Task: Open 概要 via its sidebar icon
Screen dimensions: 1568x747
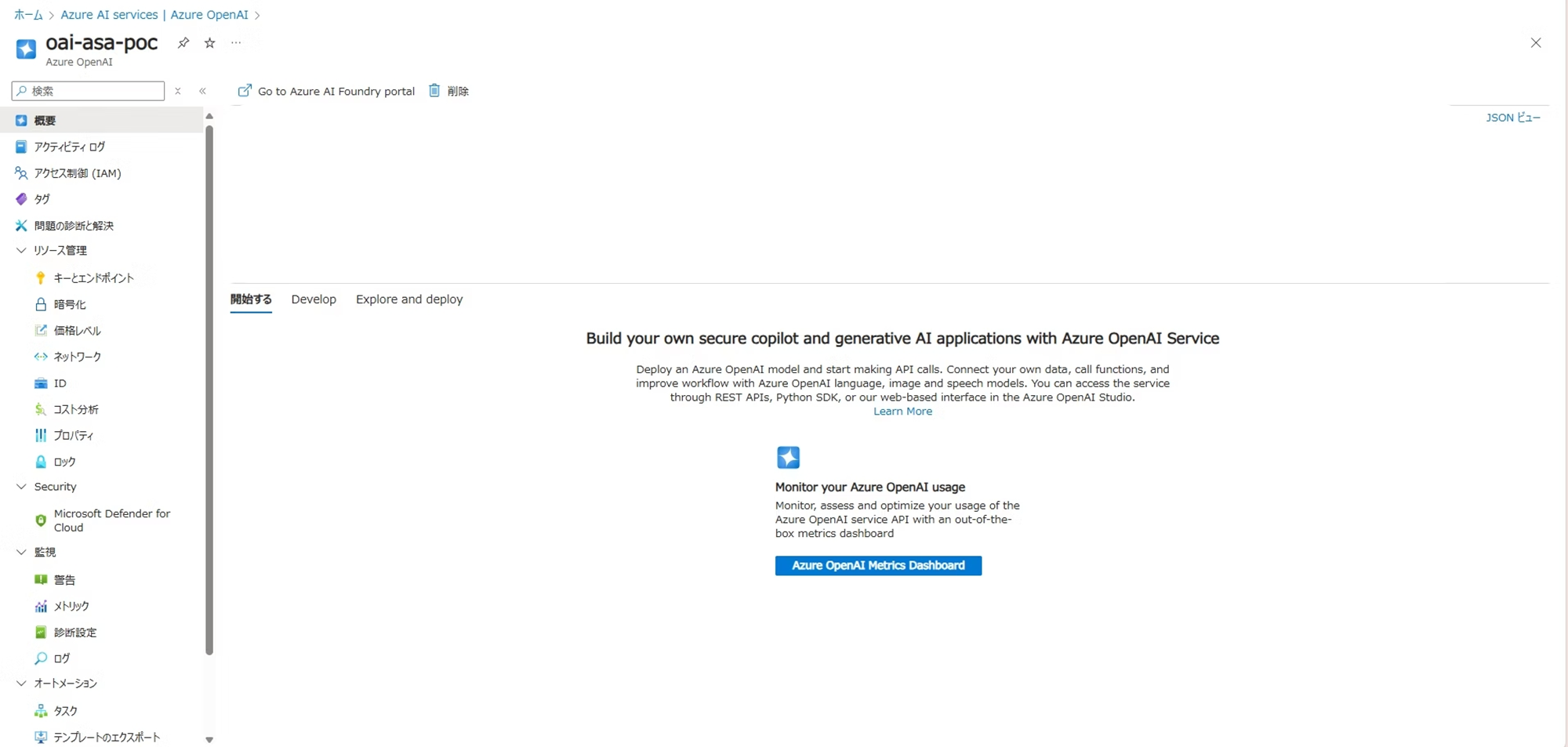Action: click(21, 121)
